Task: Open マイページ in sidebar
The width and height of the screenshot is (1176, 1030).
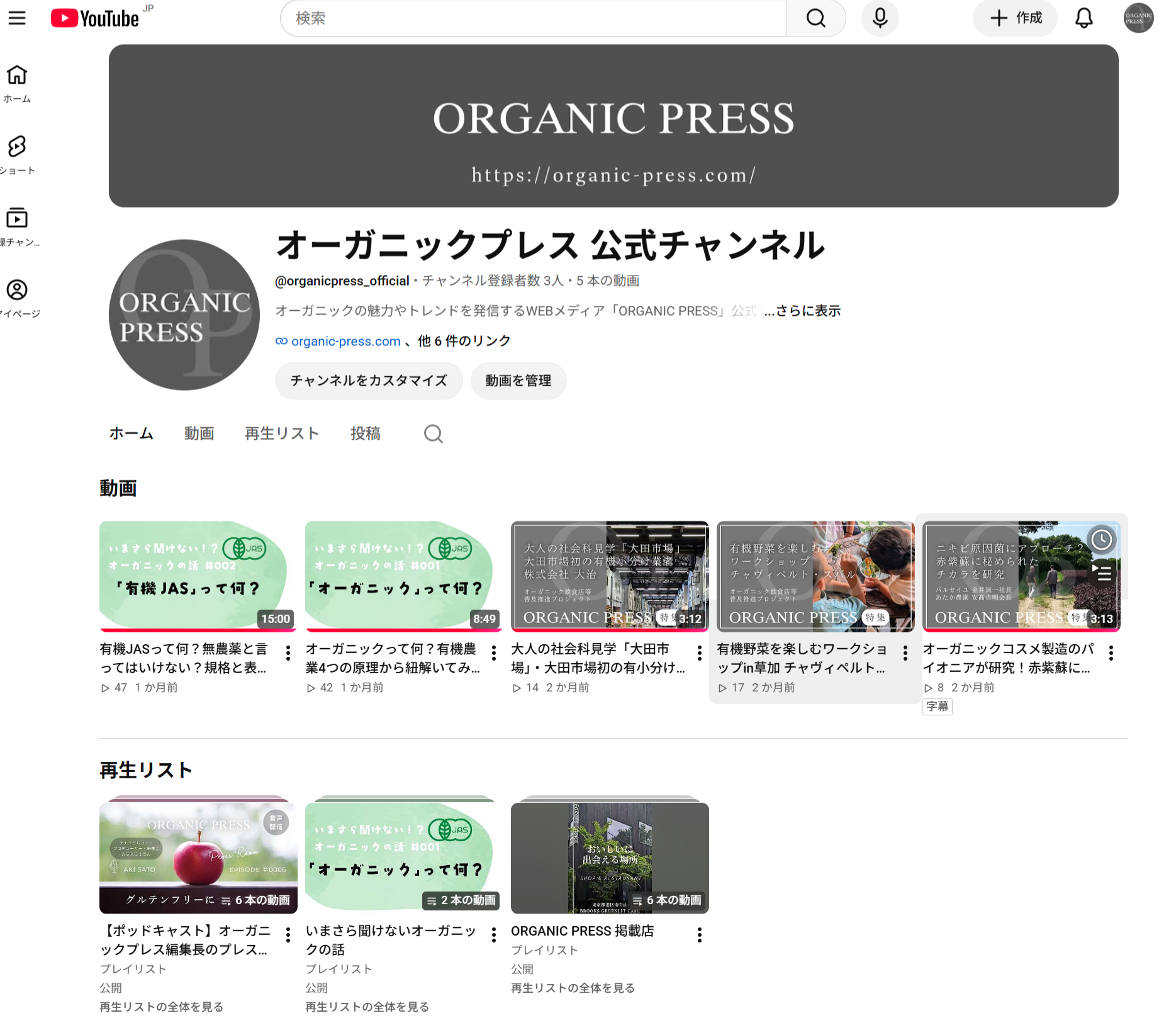Action: click(17, 299)
